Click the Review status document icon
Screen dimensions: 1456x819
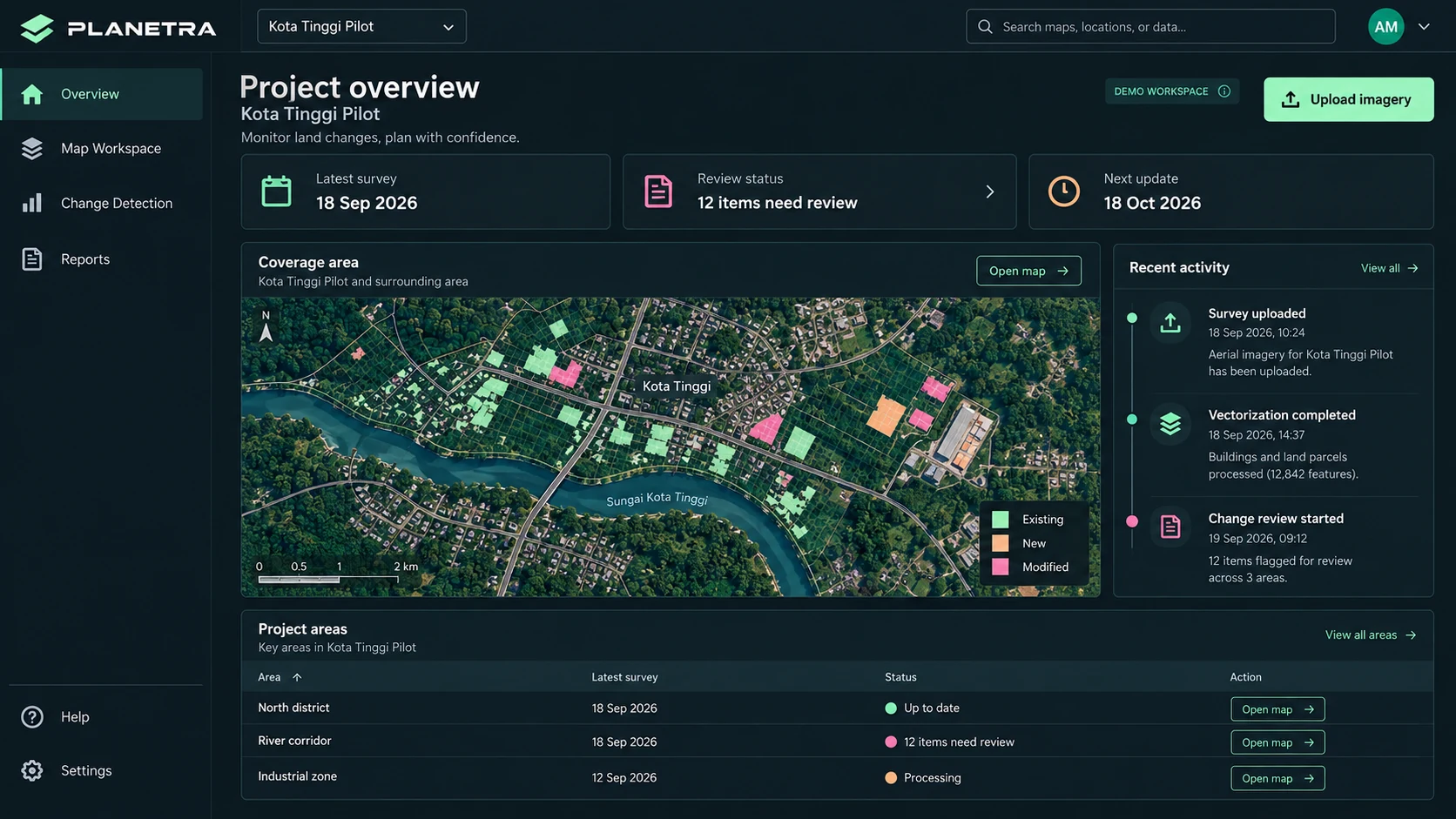pos(658,191)
